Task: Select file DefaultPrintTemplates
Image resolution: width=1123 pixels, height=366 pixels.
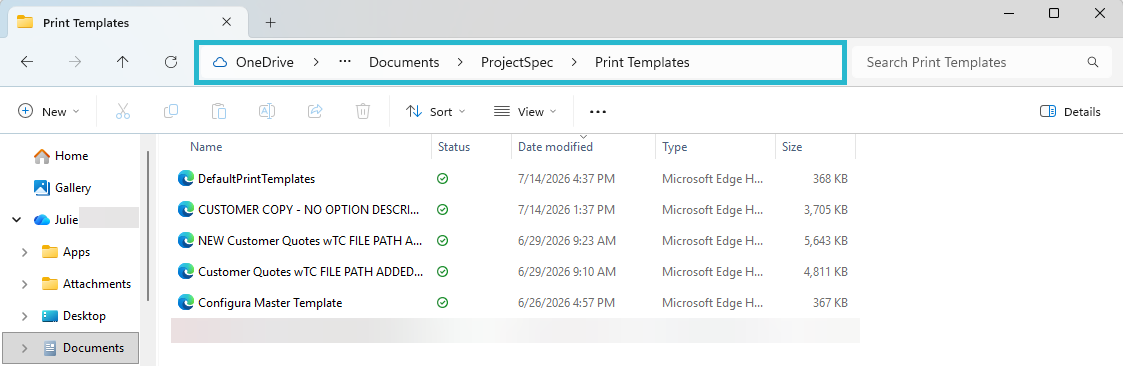Action: tap(256, 178)
